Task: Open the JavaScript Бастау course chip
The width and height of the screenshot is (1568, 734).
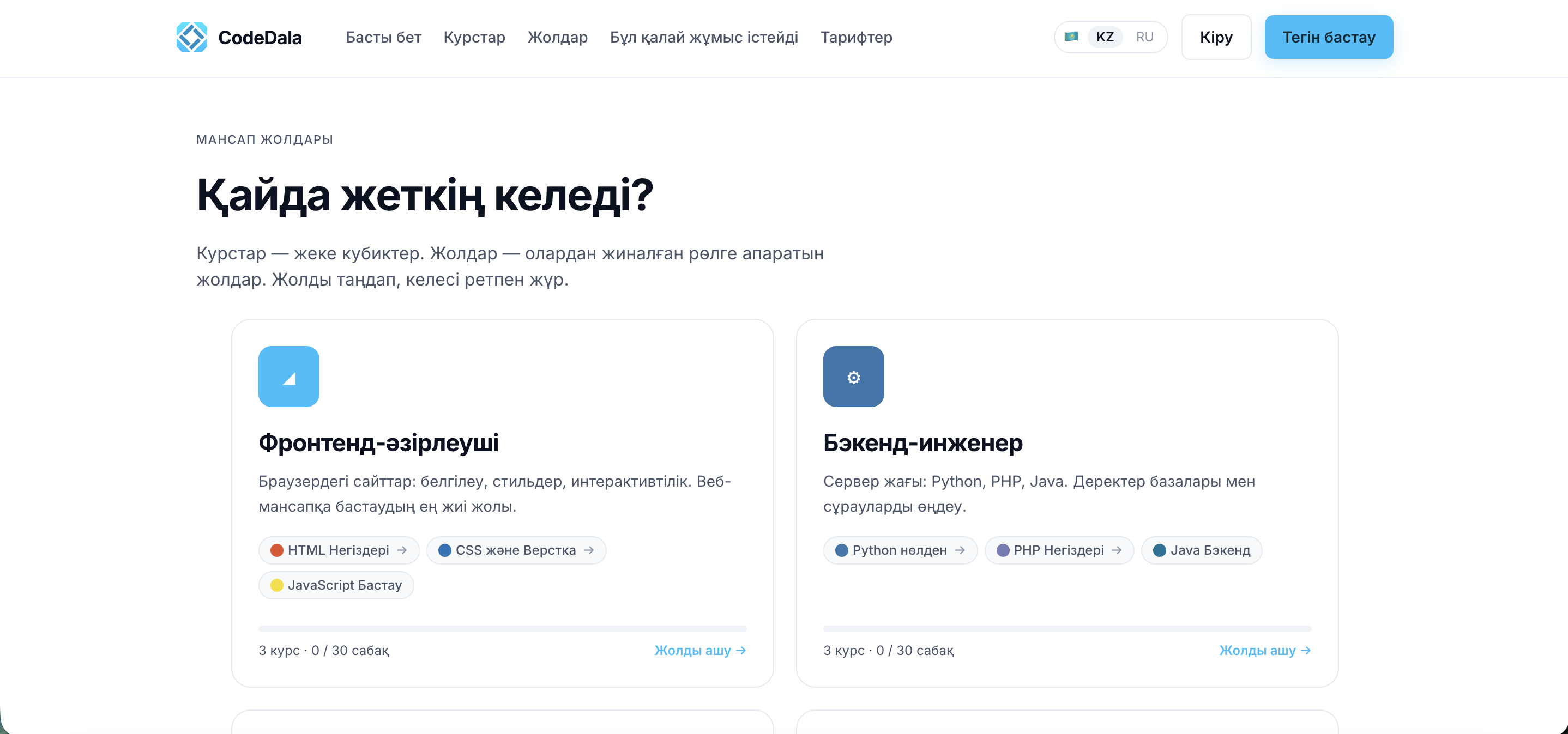Action: (x=336, y=585)
